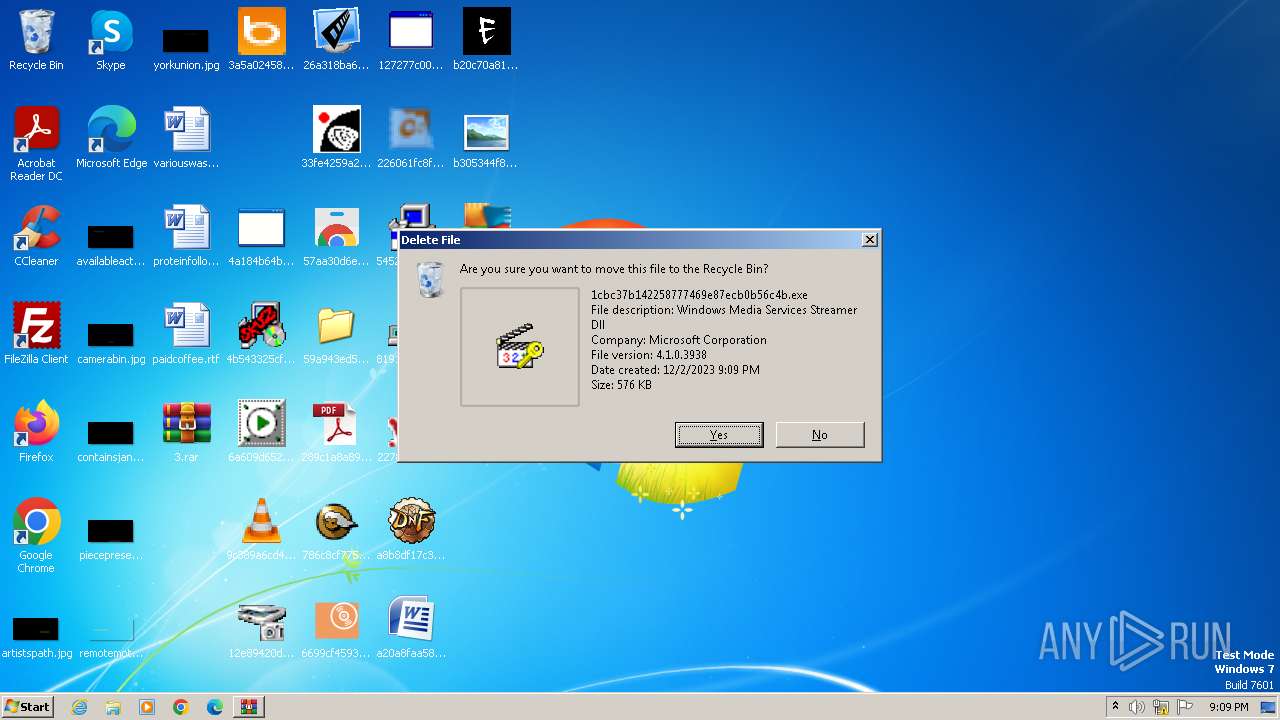Image resolution: width=1280 pixels, height=720 pixels.
Task: Close the Delete File dialog
Action: point(870,240)
